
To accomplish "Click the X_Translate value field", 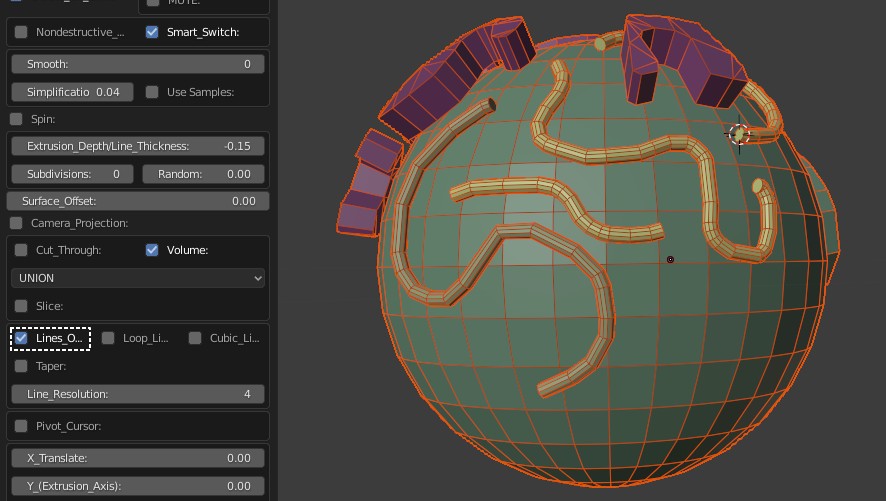I will 138,458.
